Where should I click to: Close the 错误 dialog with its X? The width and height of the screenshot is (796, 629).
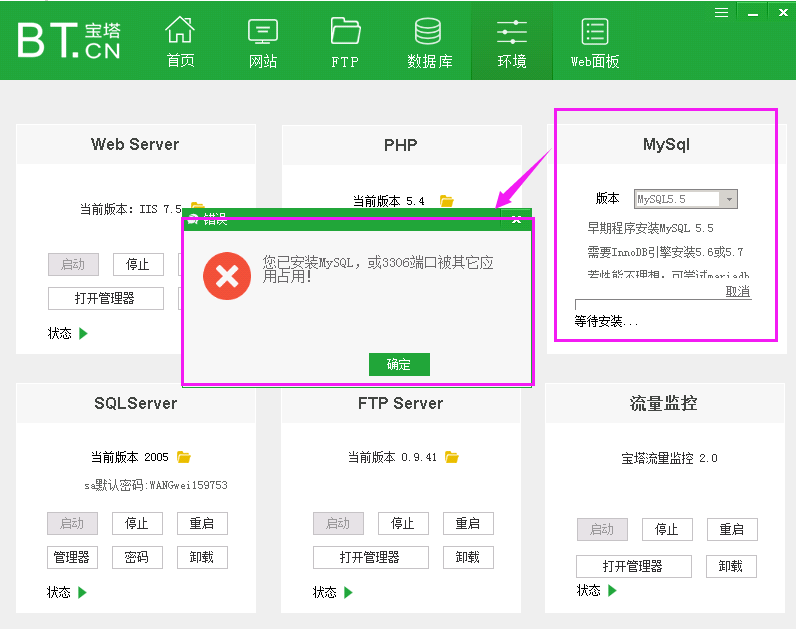click(x=516, y=219)
